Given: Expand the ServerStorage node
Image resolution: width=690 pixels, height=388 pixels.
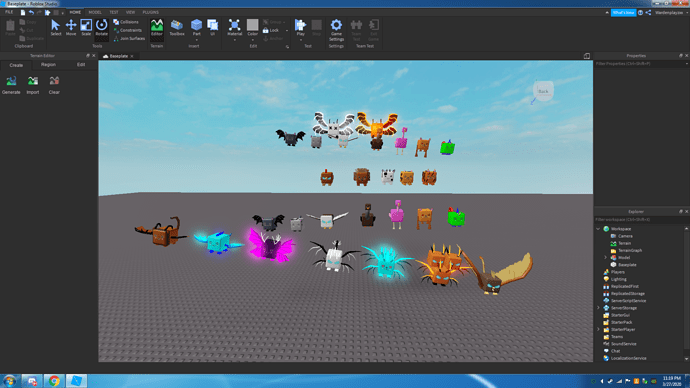Looking at the screenshot, I should (598, 308).
